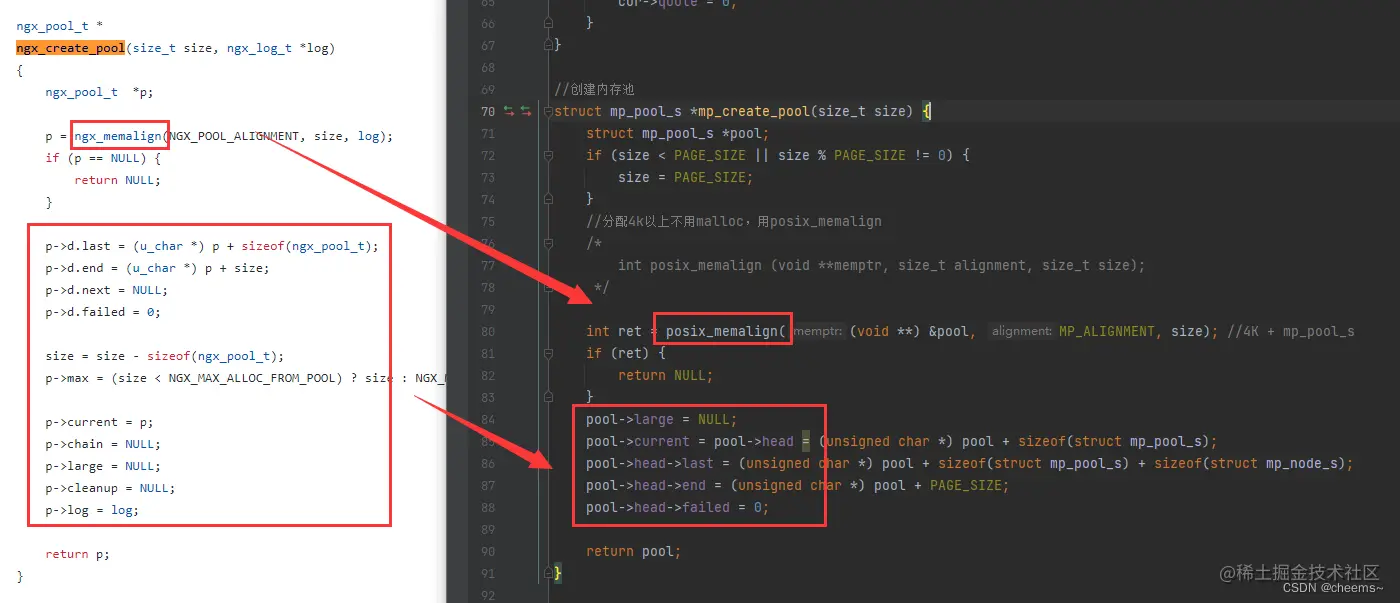Image resolution: width=1400 pixels, height=603 pixels.
Task: Collapse the if block at line 72
Action: point(548,156)
